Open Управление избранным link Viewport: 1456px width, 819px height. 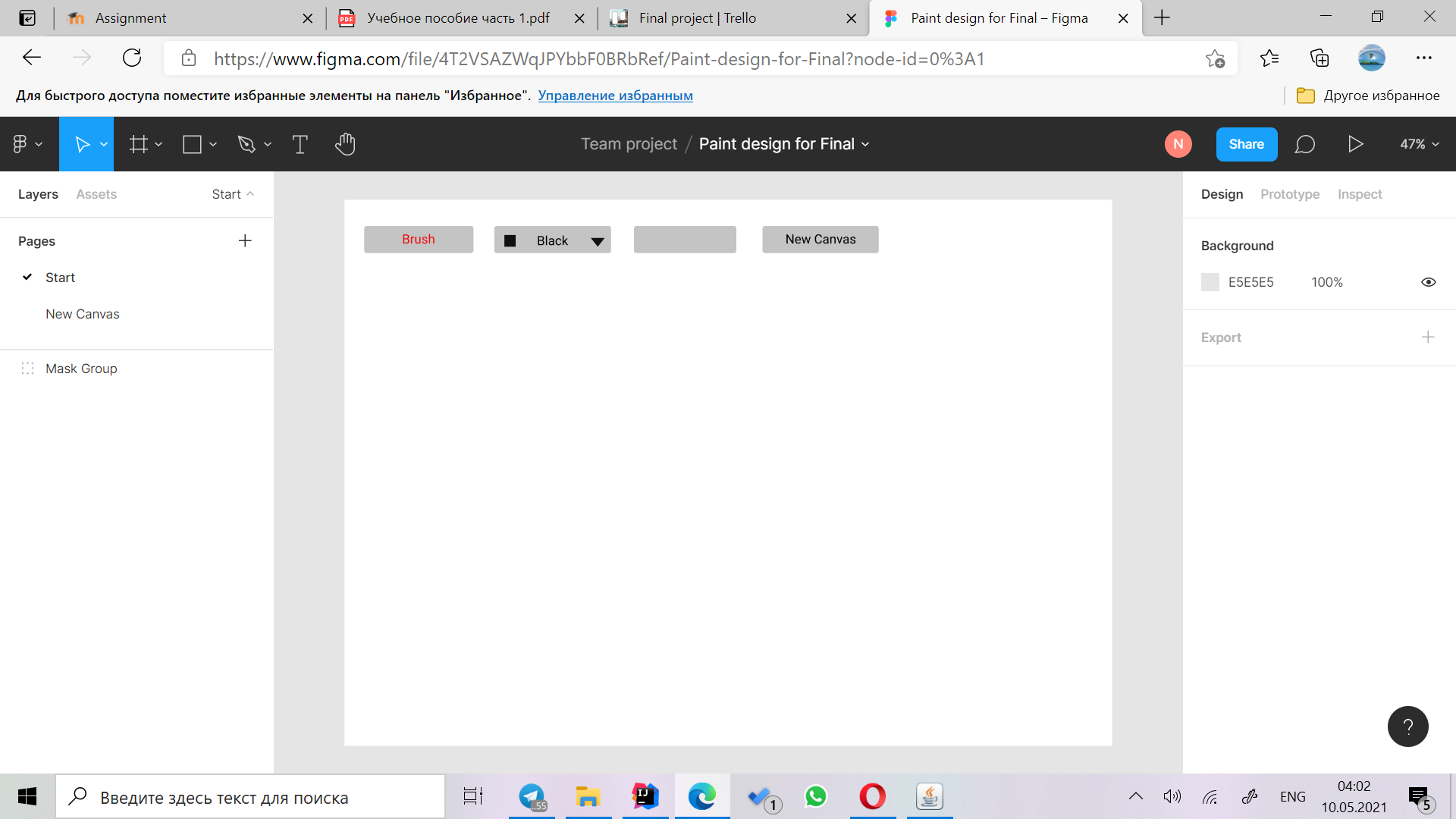click(615, 95)
